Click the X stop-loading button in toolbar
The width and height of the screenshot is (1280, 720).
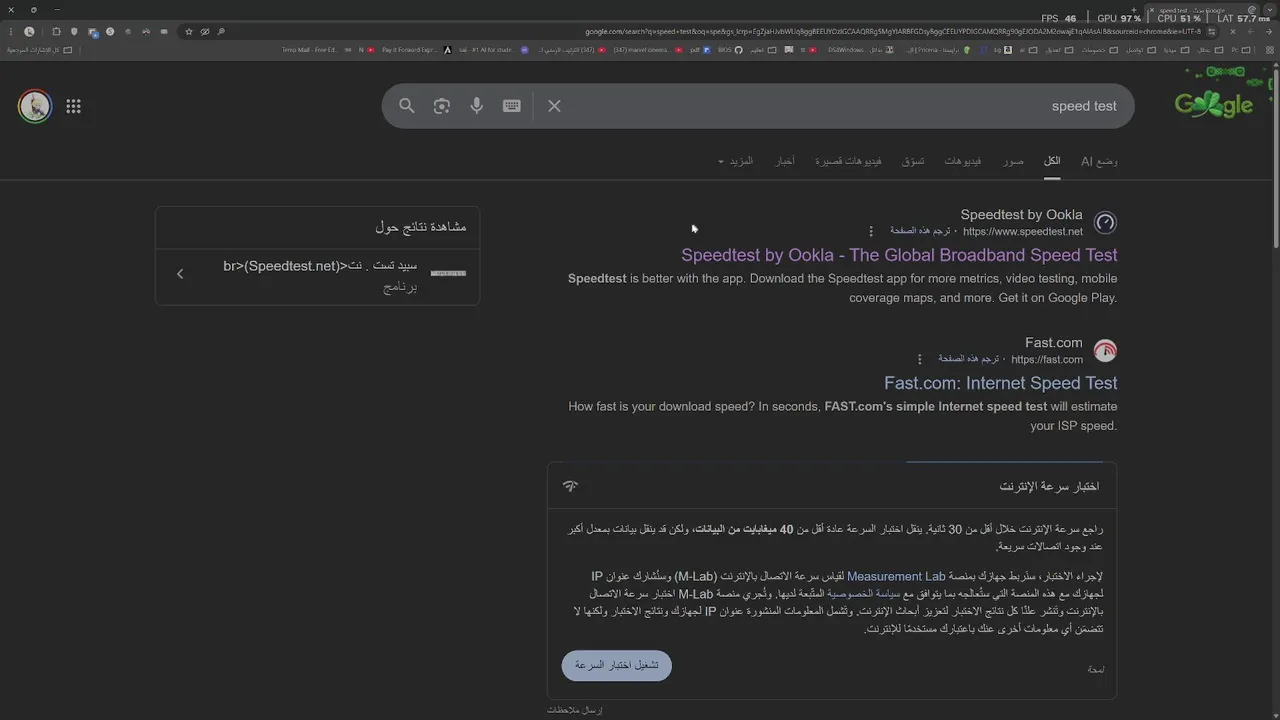pos(1233,32)
